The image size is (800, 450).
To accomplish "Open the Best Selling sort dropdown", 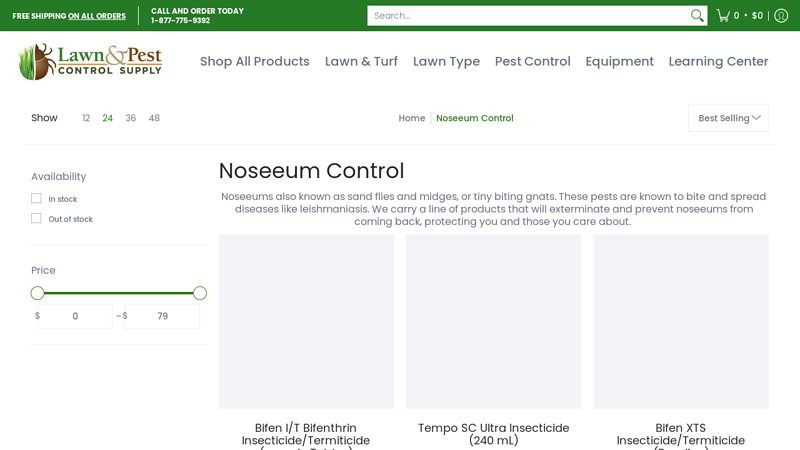I will 728,118.
